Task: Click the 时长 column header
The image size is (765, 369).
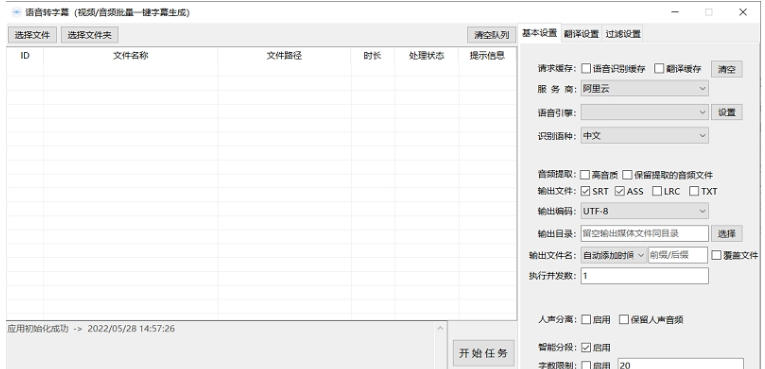Action: 372,56
